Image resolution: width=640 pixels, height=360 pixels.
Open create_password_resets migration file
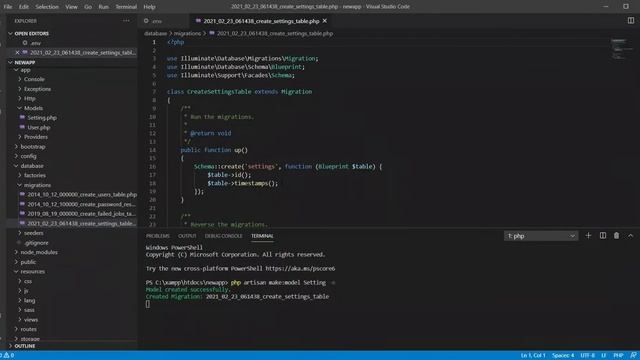tap(81, 204)
